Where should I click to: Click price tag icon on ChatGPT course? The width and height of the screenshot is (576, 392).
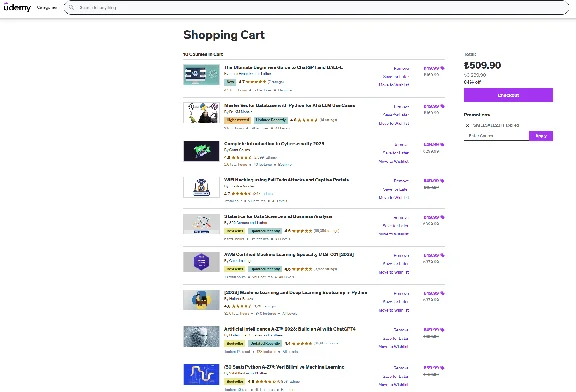[442, 68]
